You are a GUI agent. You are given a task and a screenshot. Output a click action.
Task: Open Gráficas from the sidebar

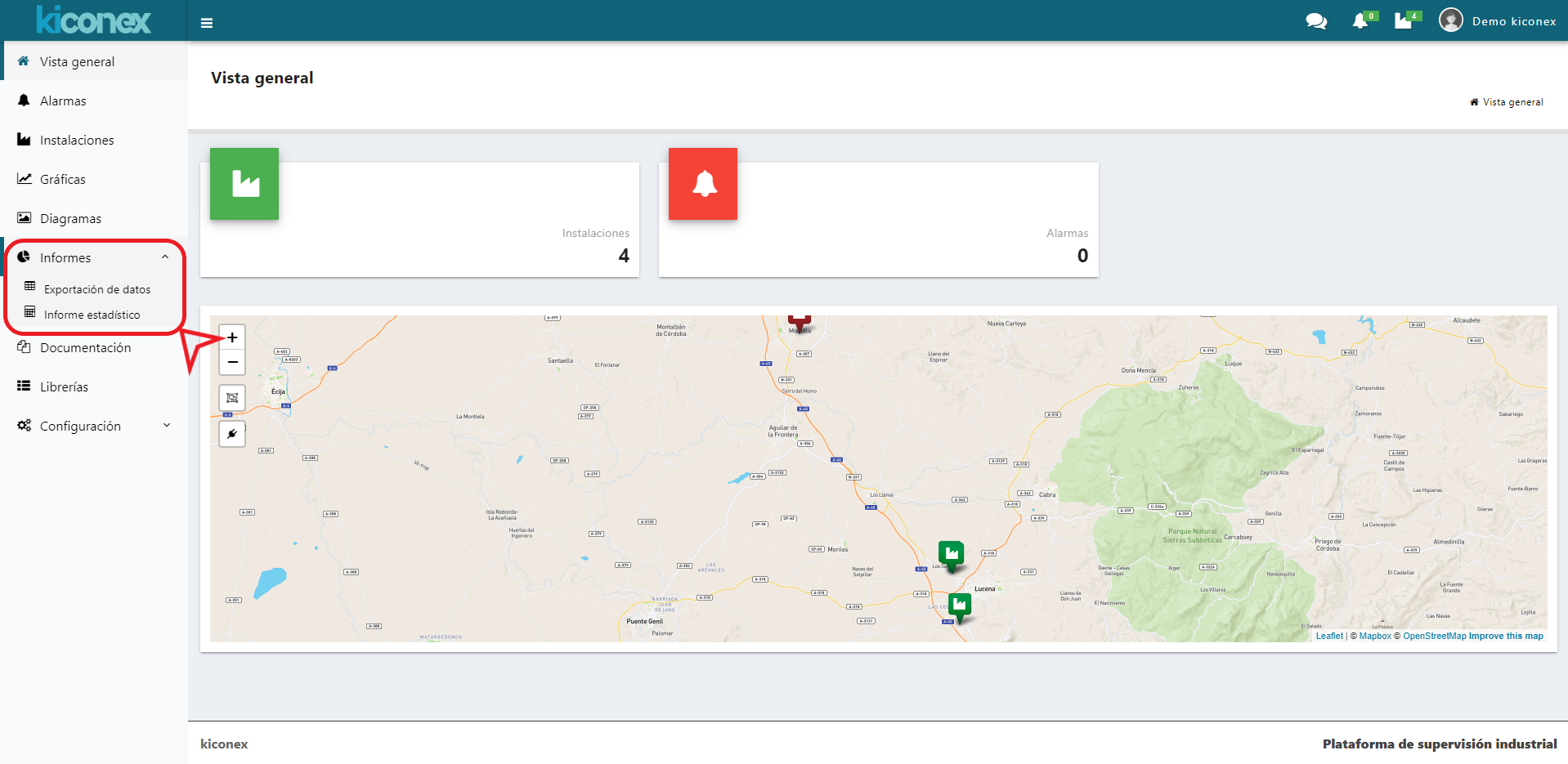pos(63,180)
